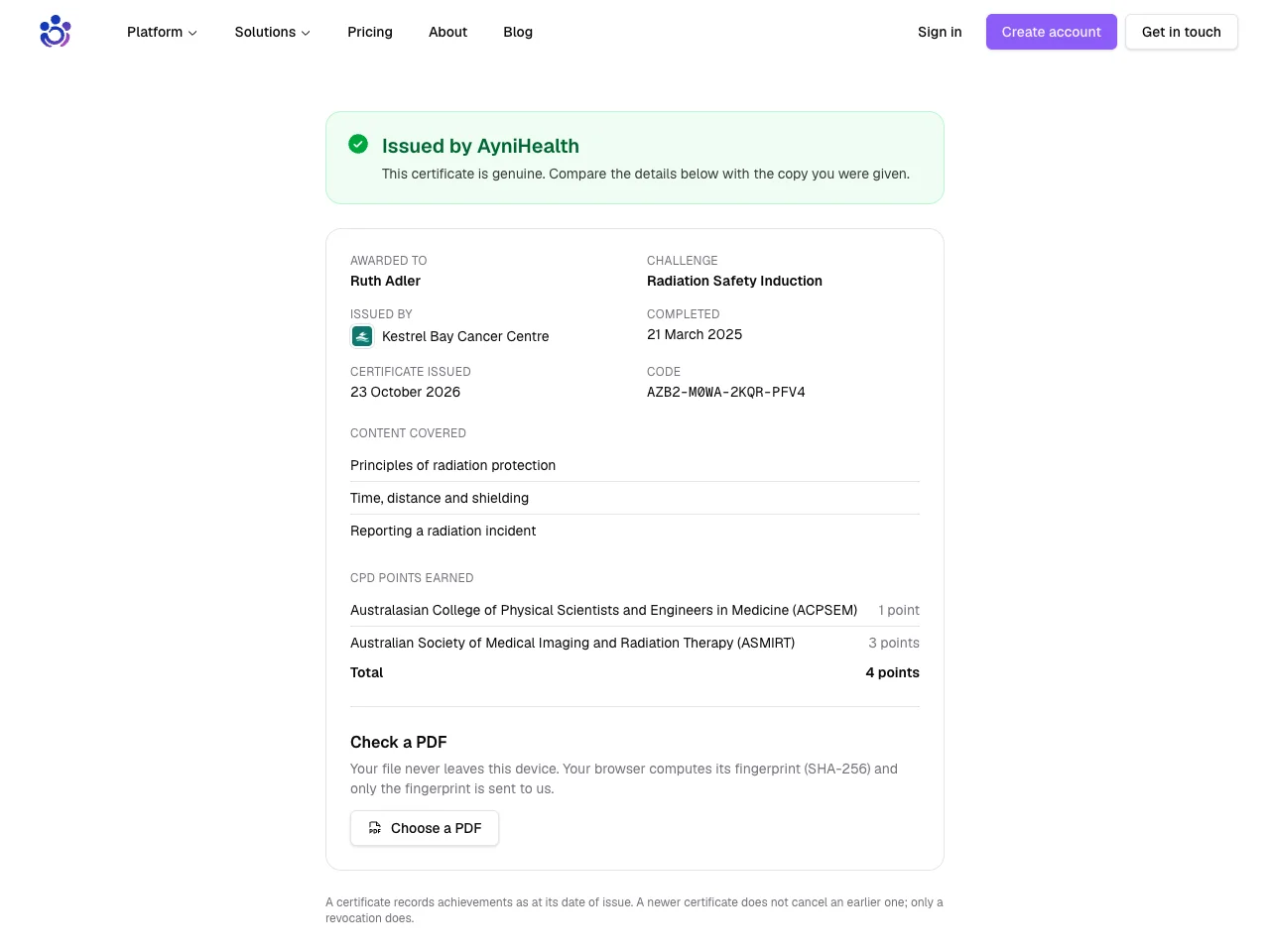The height and width of the screenshot is (952, 1270).
Task: Click the total value 4 points
Action: 892,672
